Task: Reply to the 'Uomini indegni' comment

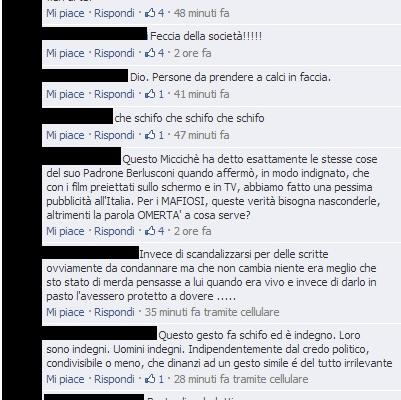Action: point(114,379)
